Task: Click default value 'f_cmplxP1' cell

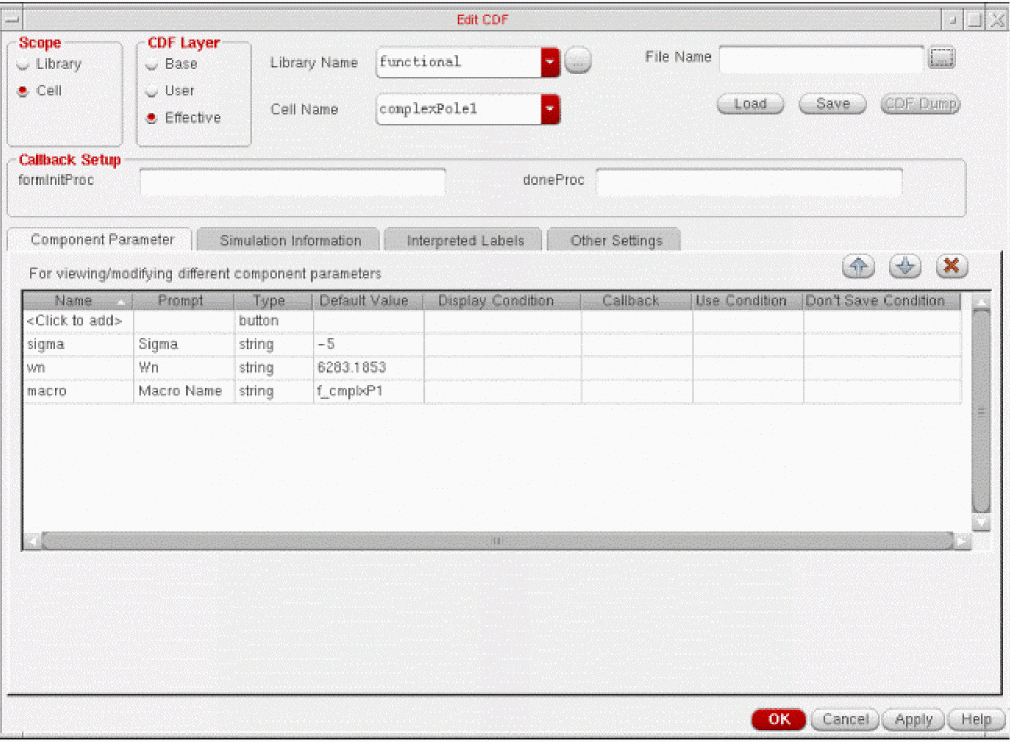Action: (368, 391)
